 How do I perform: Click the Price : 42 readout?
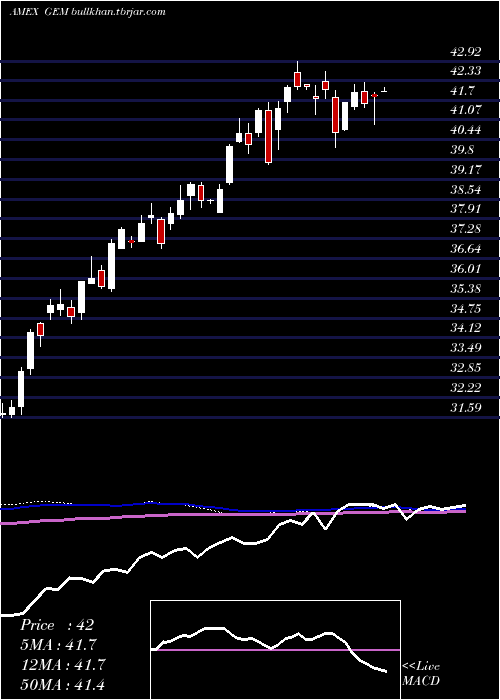click(57, 625)
